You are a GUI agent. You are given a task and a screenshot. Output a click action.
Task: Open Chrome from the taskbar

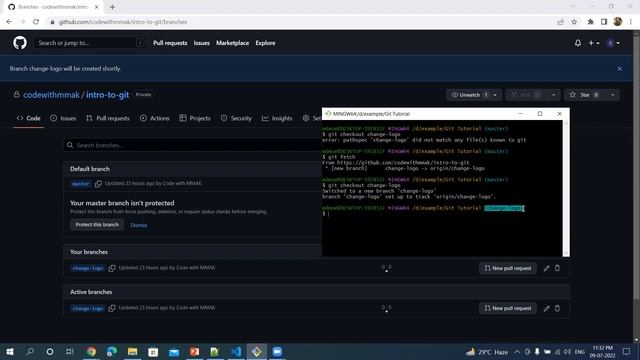pos(91,351)
